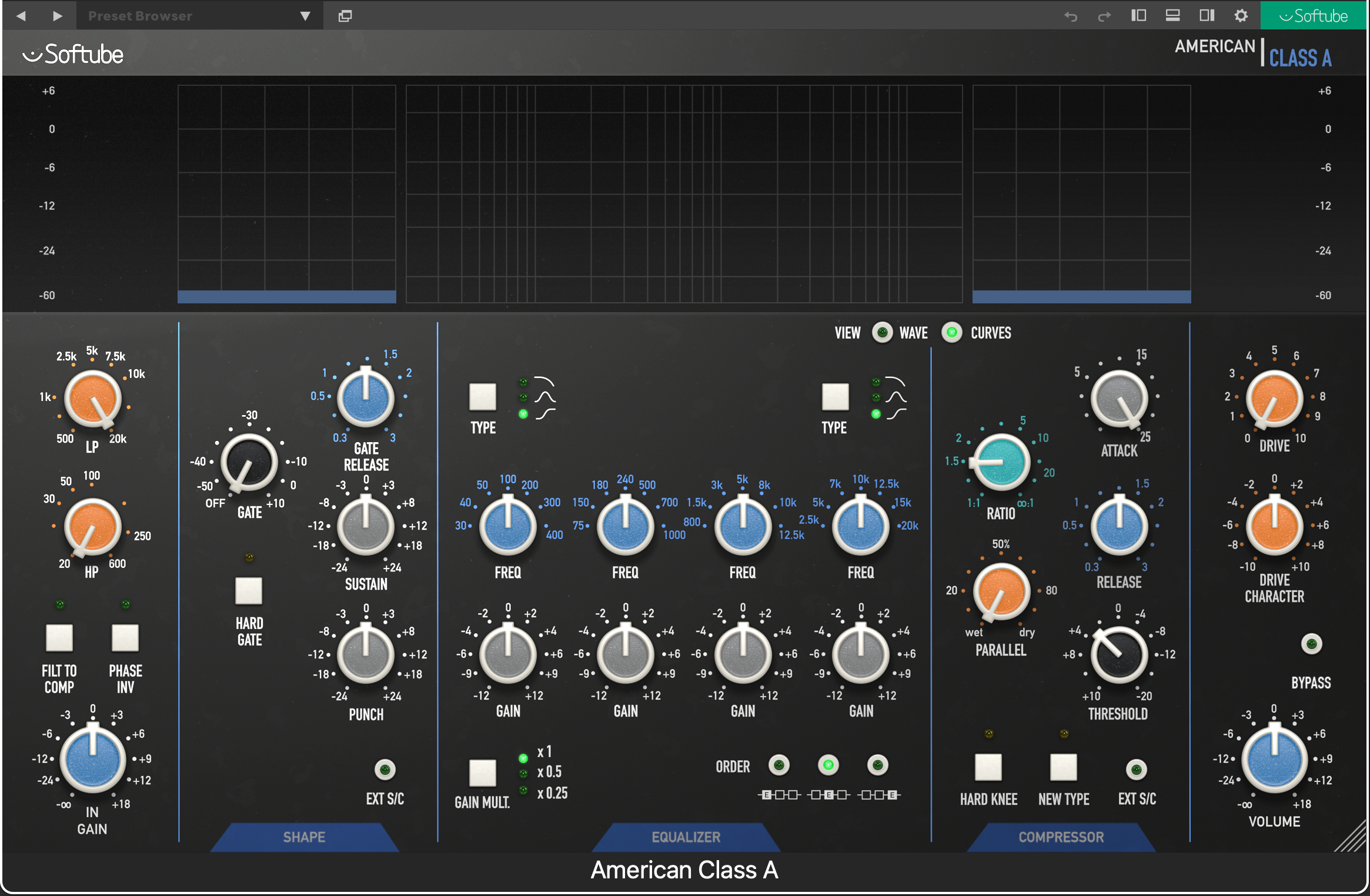The height and width of the screenshot is (896, 1370).
Task: Cycle the high band TYPE button
Action: click(x=835, y=397)
